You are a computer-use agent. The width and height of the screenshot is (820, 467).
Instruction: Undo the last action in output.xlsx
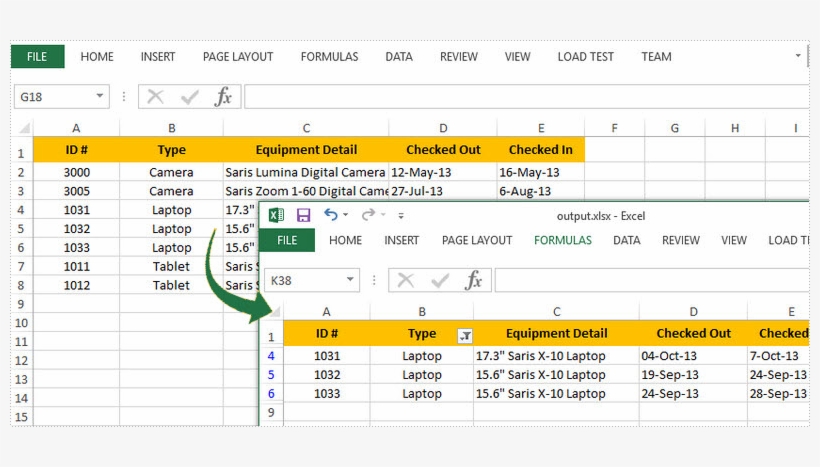331,214
